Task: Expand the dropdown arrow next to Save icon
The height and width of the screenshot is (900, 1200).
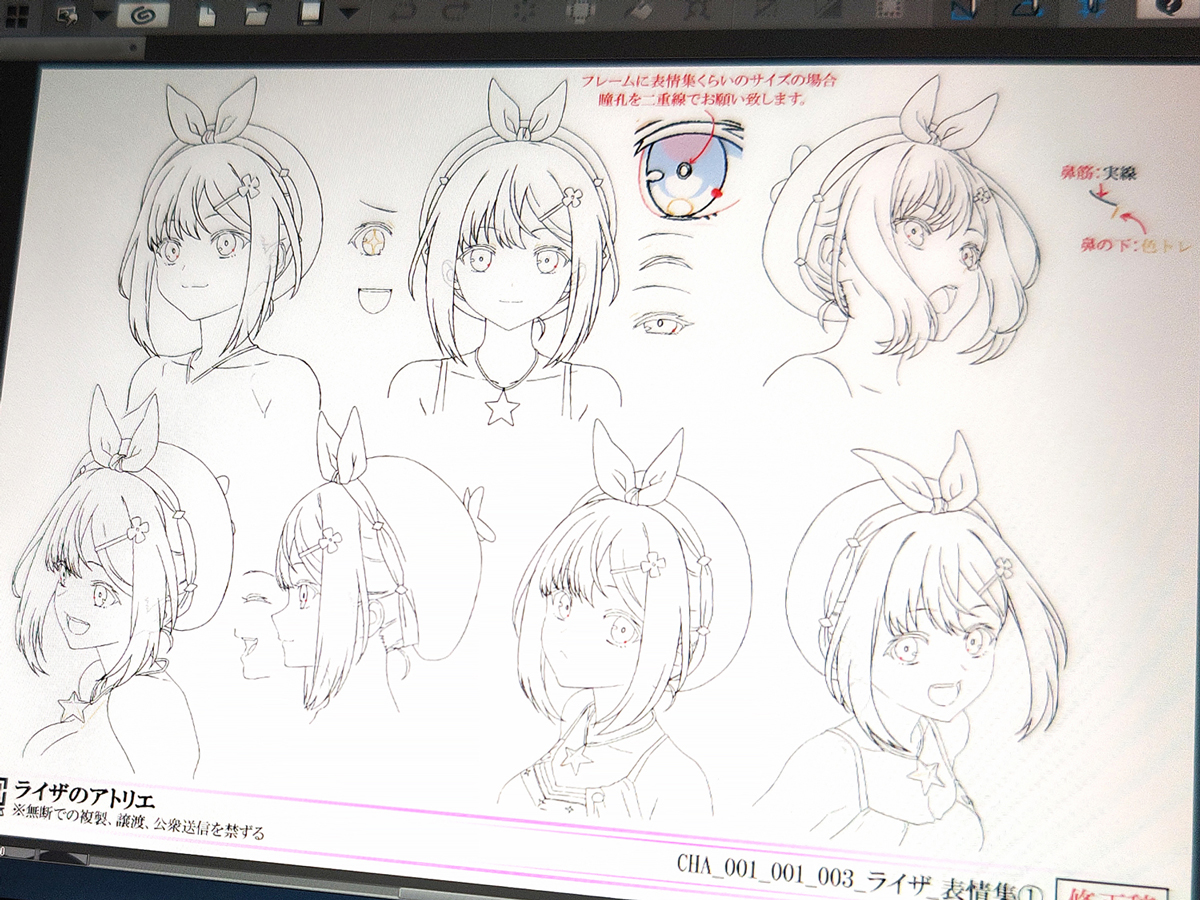Action: pyautogui.click(x=349, y=13)
